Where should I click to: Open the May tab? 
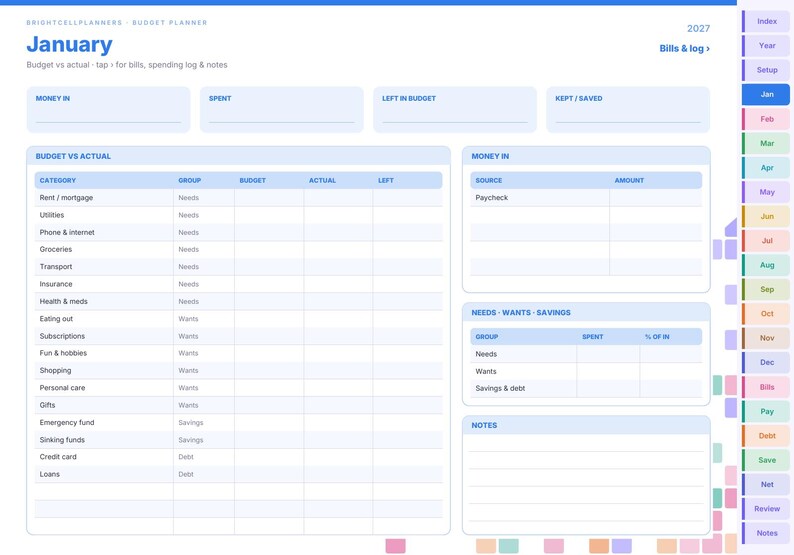click(766, 192)
